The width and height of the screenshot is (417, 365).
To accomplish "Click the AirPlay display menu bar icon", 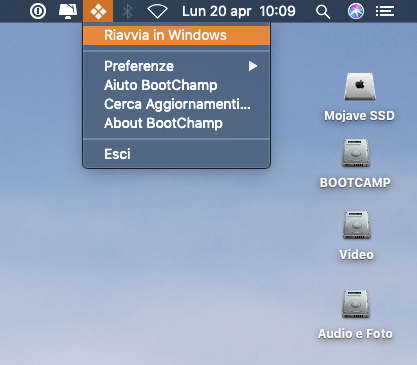I will point(68,11).
